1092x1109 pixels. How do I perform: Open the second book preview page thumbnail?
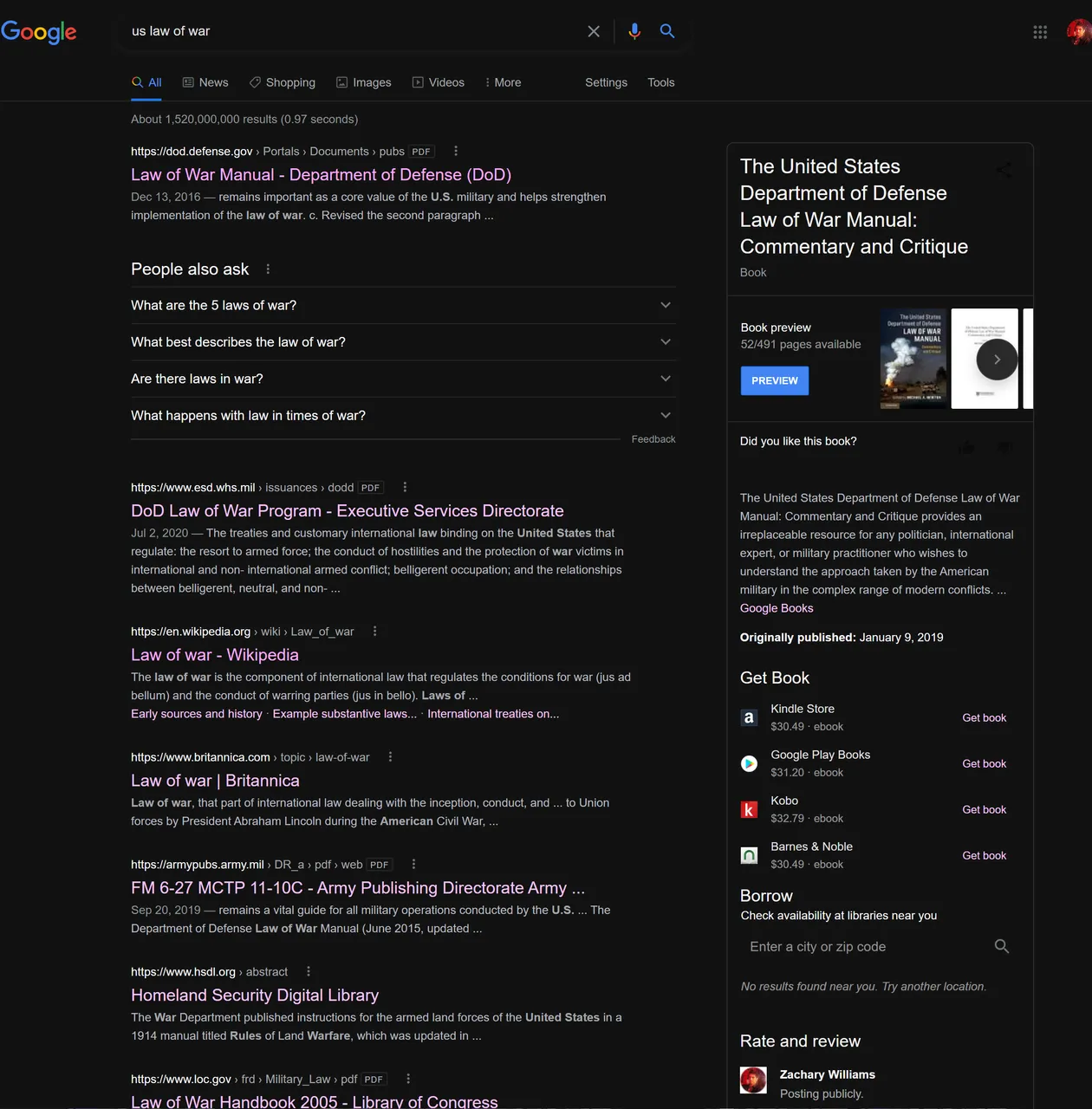click(985, 359)
